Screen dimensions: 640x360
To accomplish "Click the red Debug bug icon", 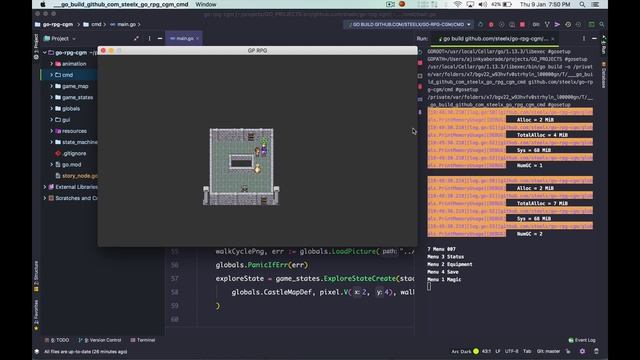I will [491, 24].
